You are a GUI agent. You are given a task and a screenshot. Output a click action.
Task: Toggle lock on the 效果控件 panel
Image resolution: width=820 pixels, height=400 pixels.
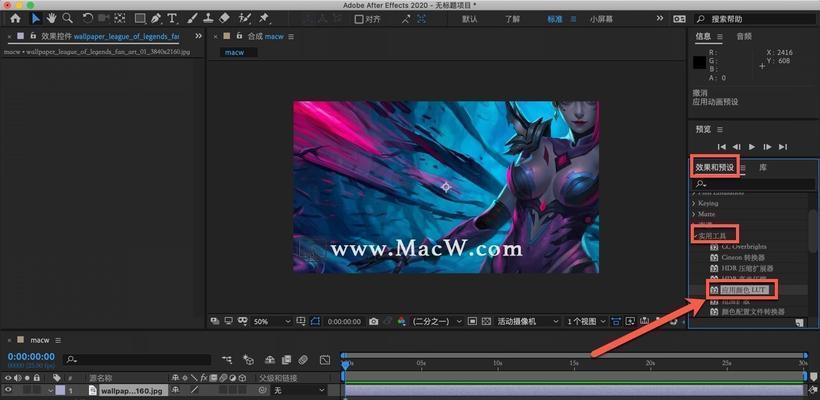pyautogui.click(x=33, y=36)
